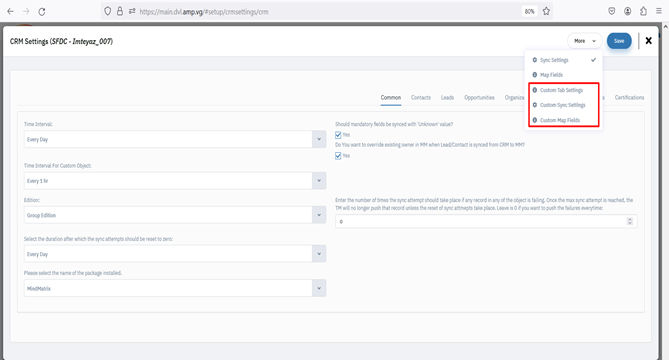This screenshot has height=360, width=669.
Task: Click the gear icon beside Sync Settings
Action: pyautogui.click(x=535, y=60)
